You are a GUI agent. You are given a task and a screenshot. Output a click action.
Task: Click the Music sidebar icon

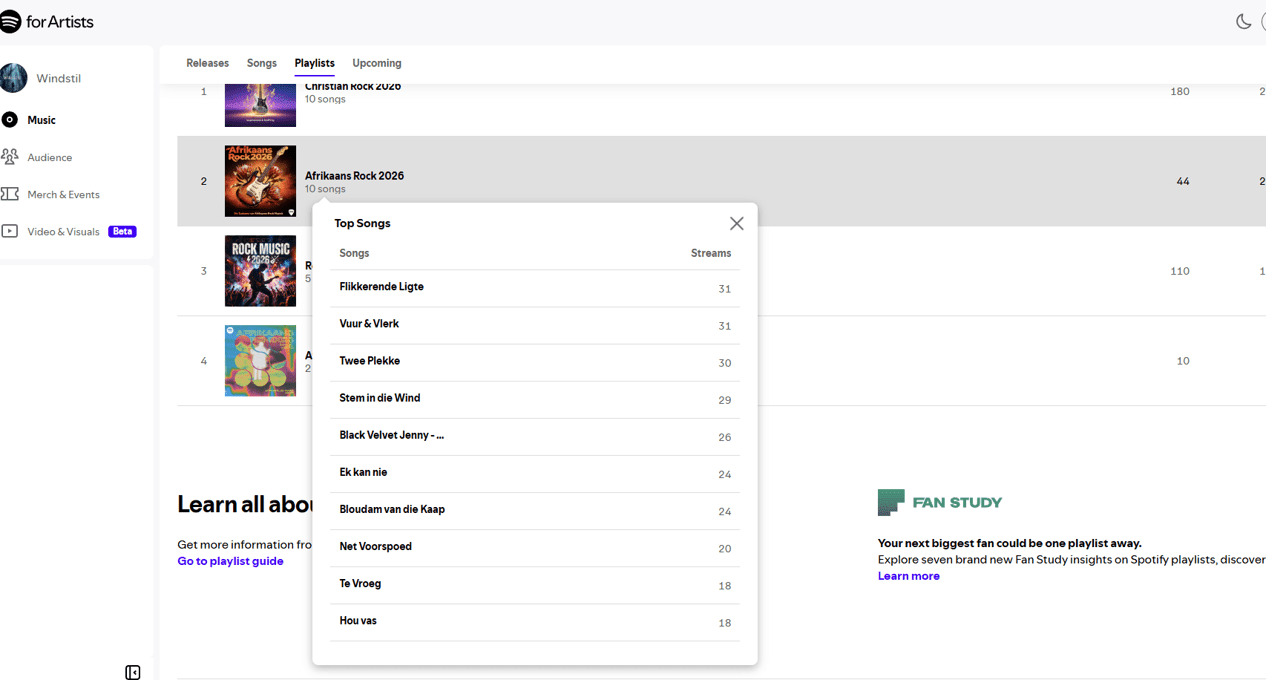pyautogui.click(x=10, y=120)
